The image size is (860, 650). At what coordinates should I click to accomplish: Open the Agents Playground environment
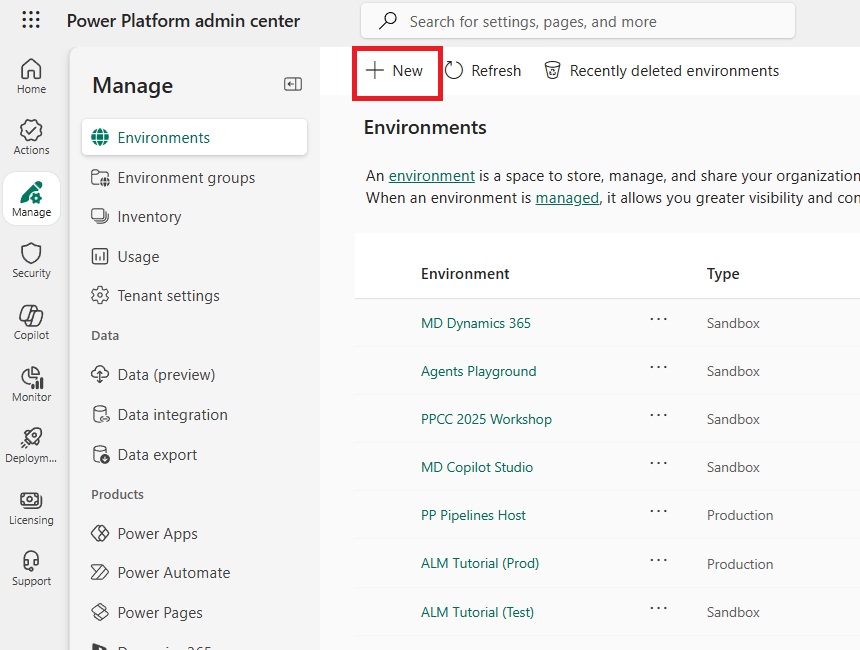[478, 371]
